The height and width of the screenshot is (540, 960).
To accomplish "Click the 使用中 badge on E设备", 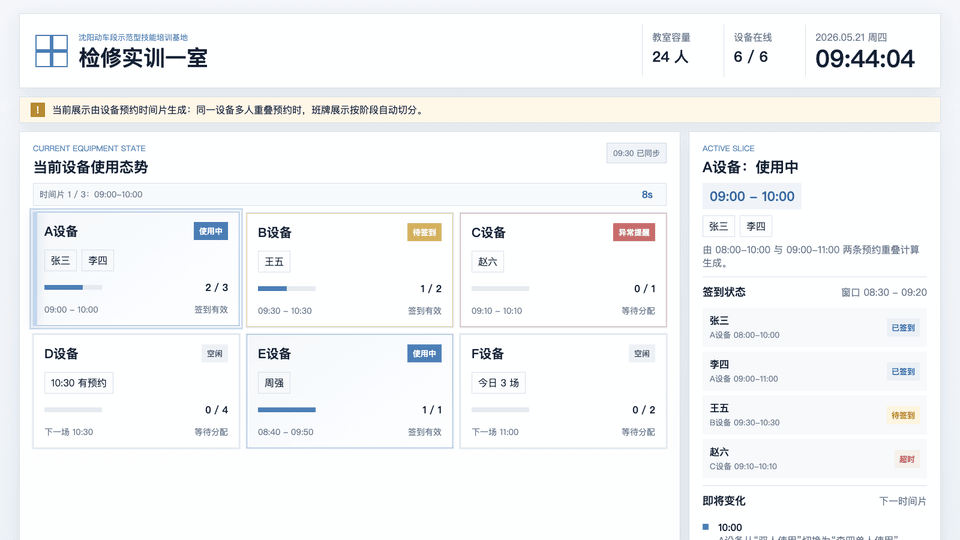I will tap(424, 354).
